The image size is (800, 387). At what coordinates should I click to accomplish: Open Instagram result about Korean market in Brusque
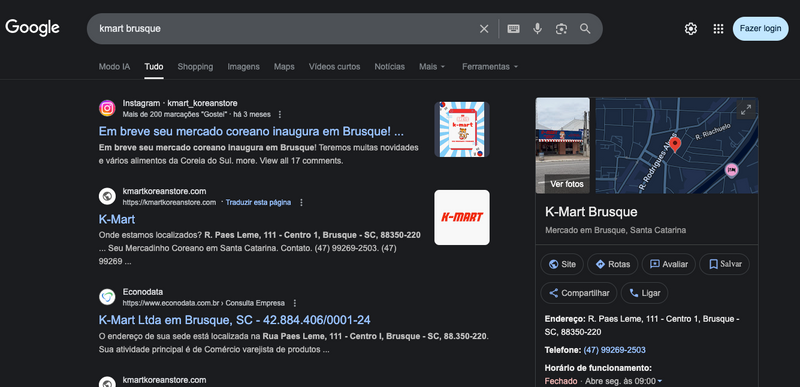(251, 132)
